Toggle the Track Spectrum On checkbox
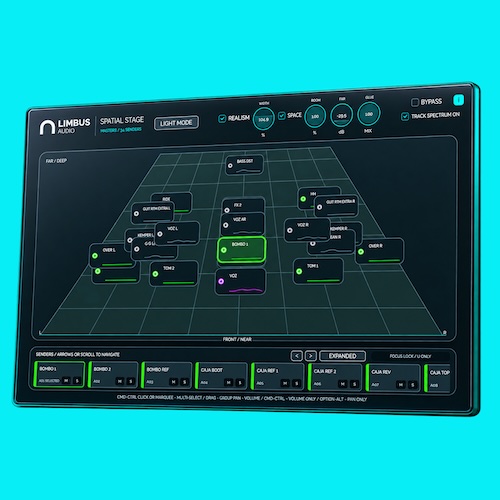 (405, 116)
